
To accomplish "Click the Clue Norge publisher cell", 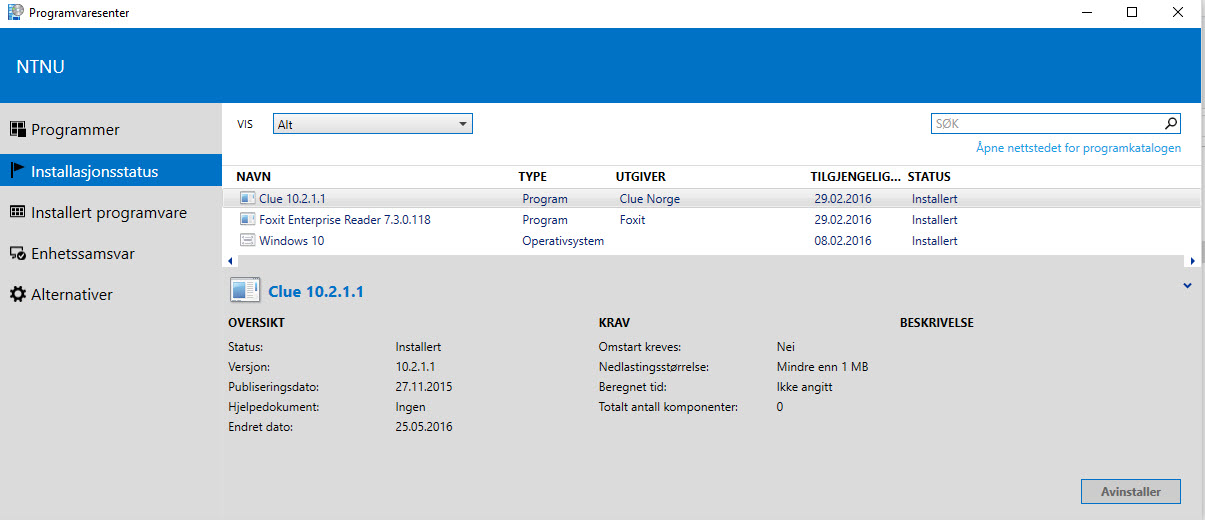I will pos(650,199).
